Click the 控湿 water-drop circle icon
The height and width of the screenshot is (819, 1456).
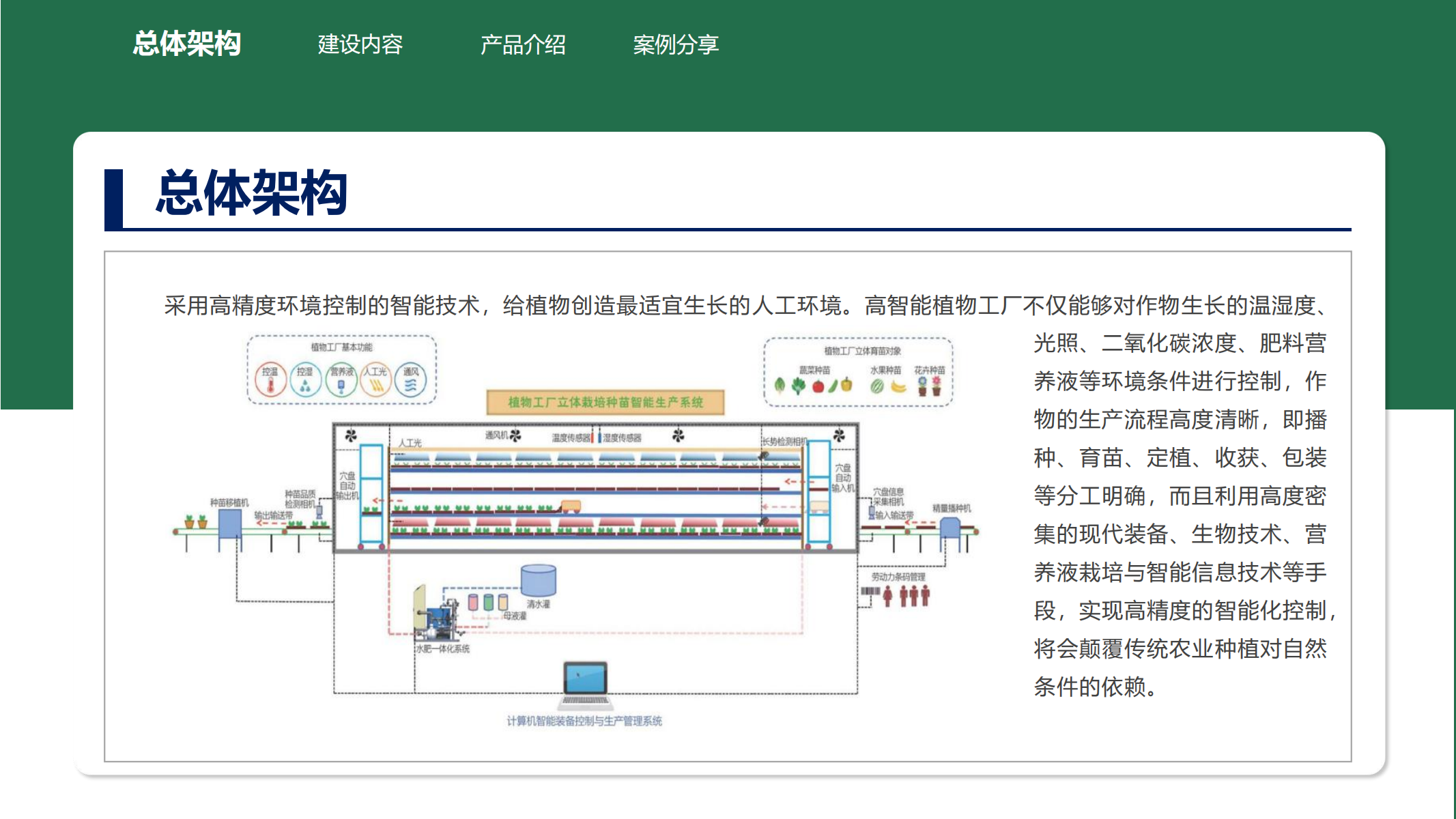coord(305,380)
